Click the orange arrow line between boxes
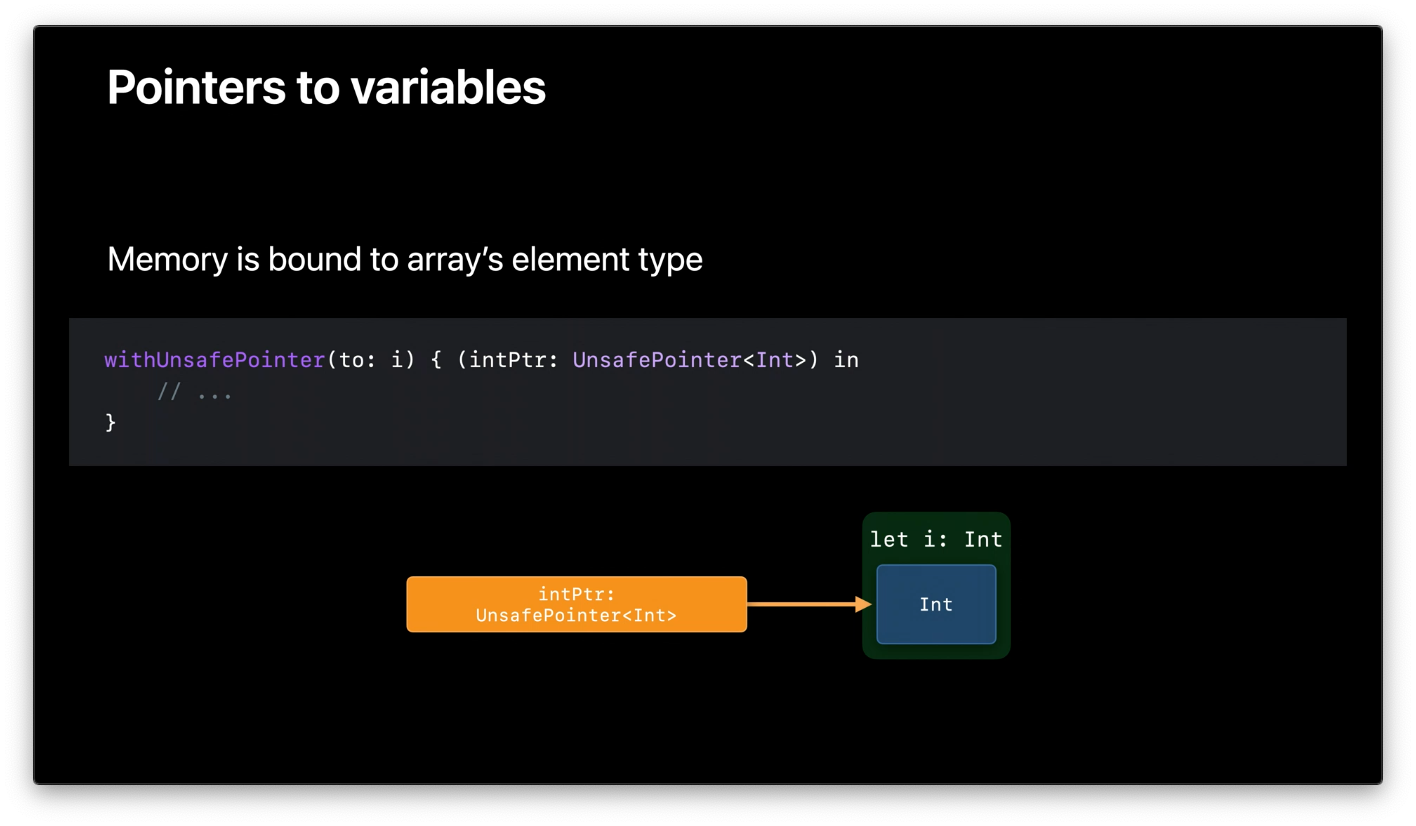The image size is (1416, 826). [800, 604]
